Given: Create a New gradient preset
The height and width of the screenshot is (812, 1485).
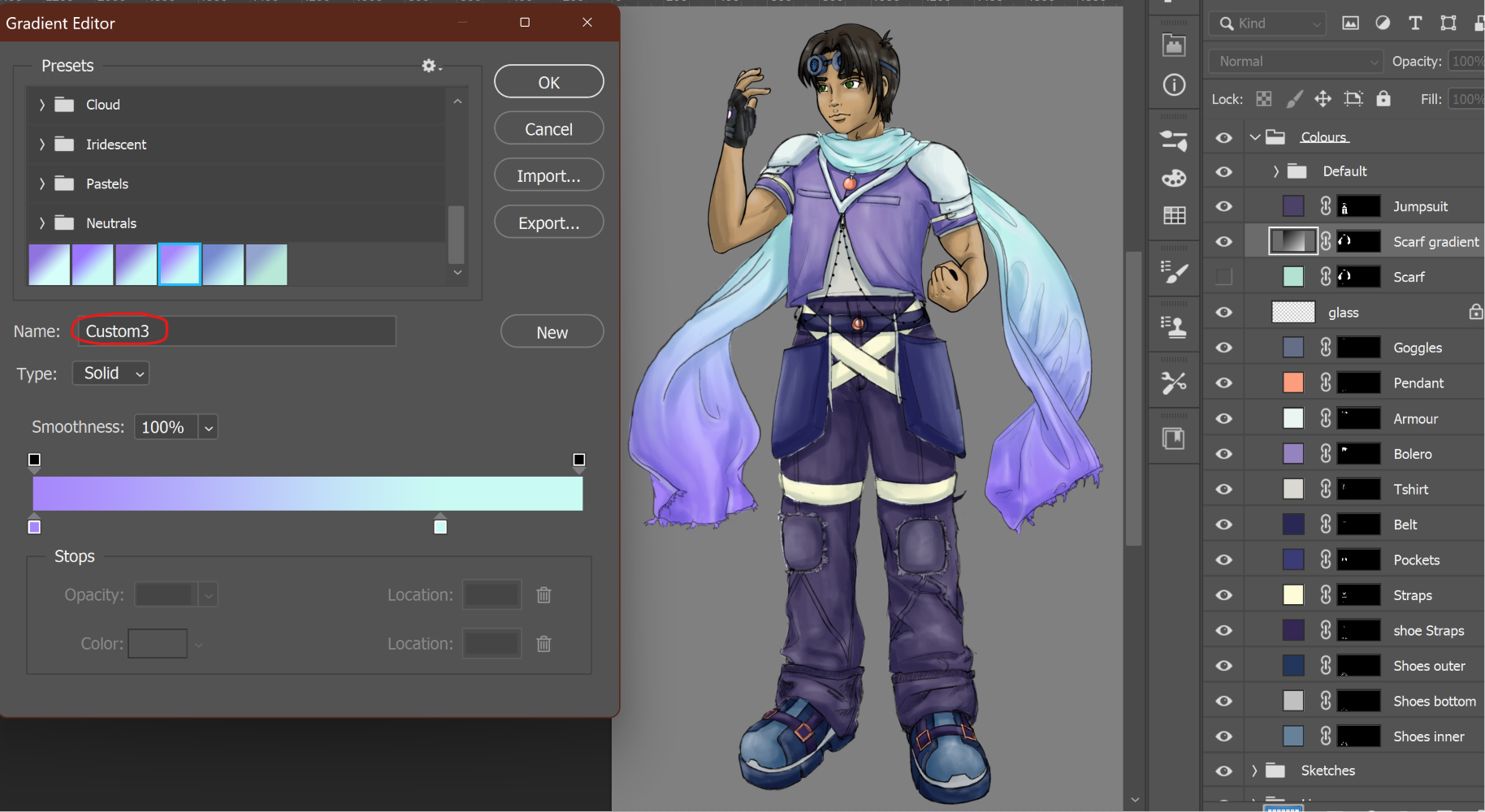Looking at the screenshot, I should [552, 332].
